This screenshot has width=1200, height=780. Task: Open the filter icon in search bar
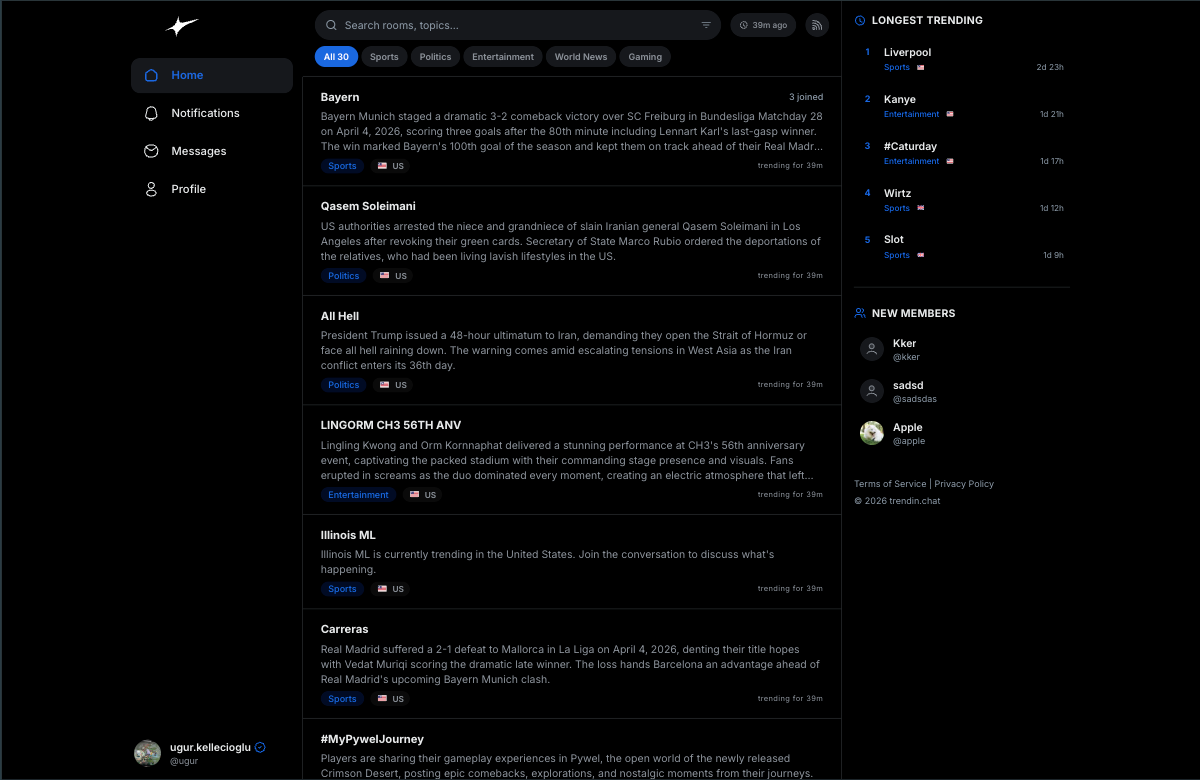click(x=706, y=25)
